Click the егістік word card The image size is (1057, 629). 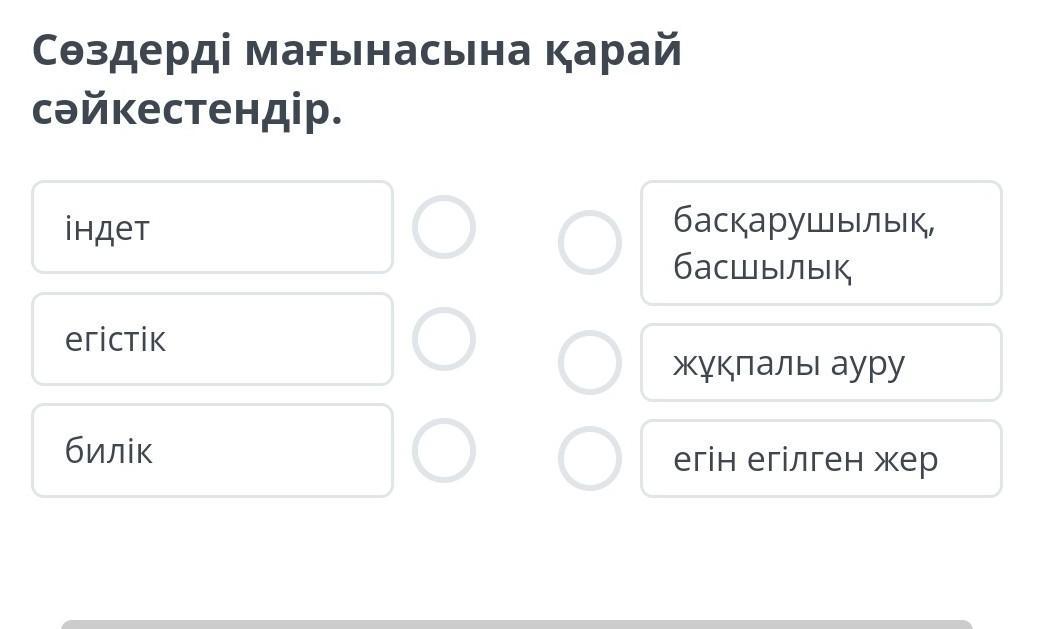click(x=212, y=339)
